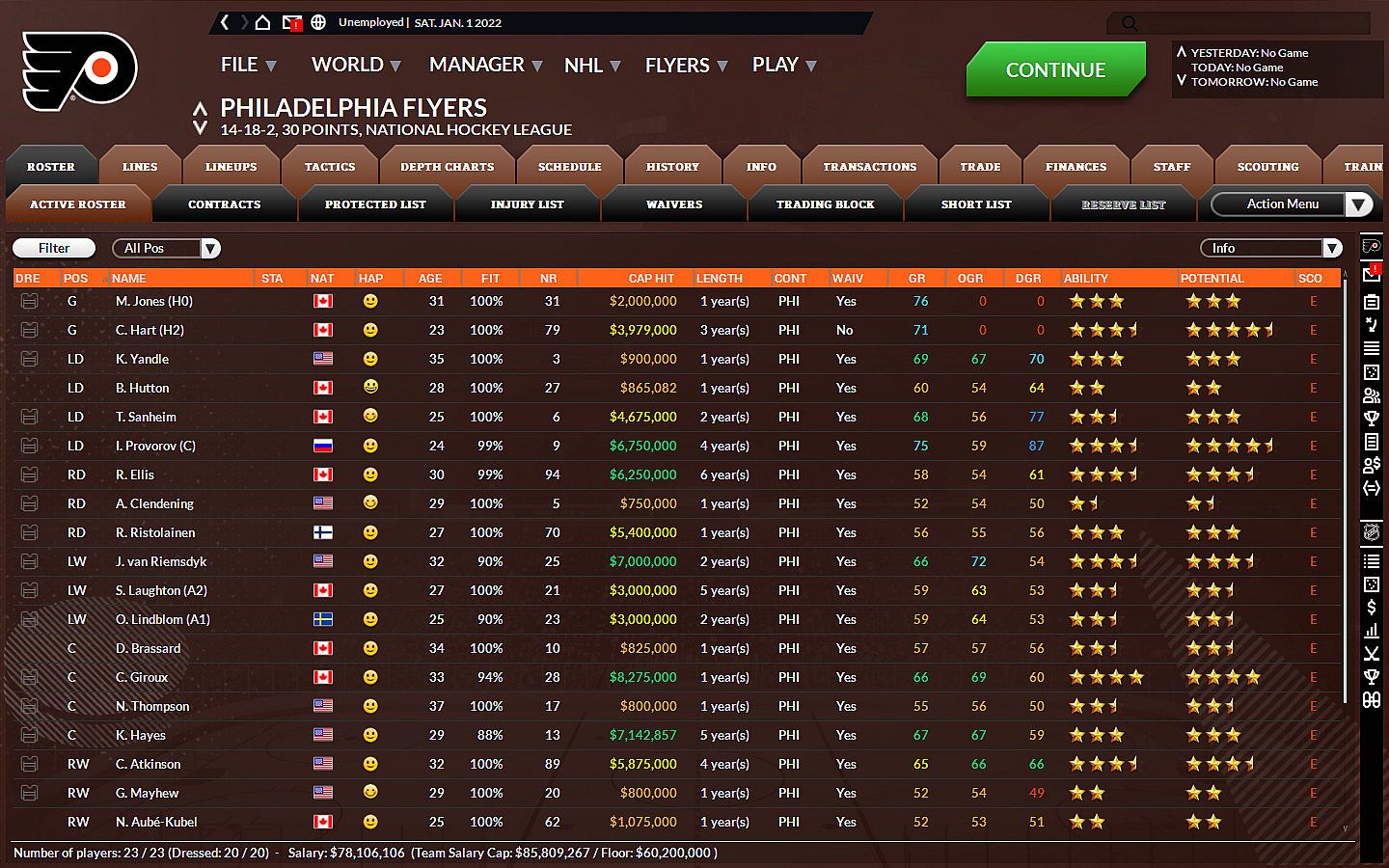The width and height of the screenshot is (1389, 868).
Task: Expand the Action Menu dropdown
Action: click(1291, 204)
